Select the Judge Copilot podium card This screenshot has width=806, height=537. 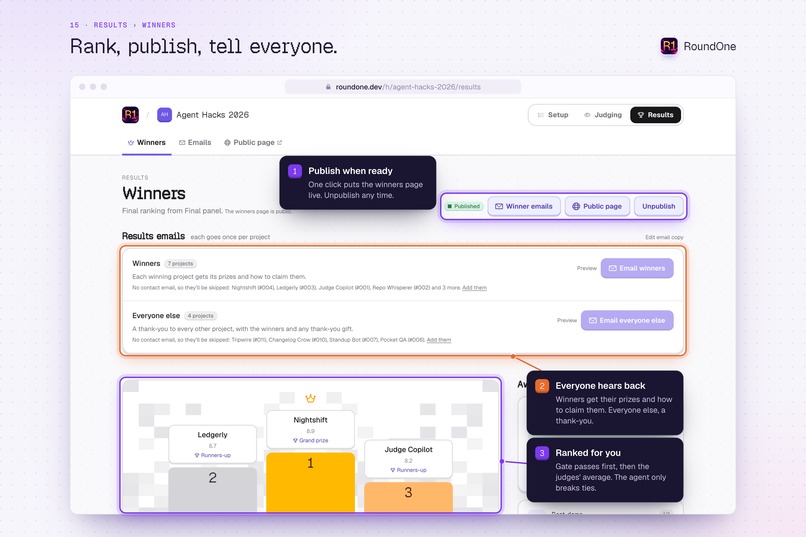(408, 459)
